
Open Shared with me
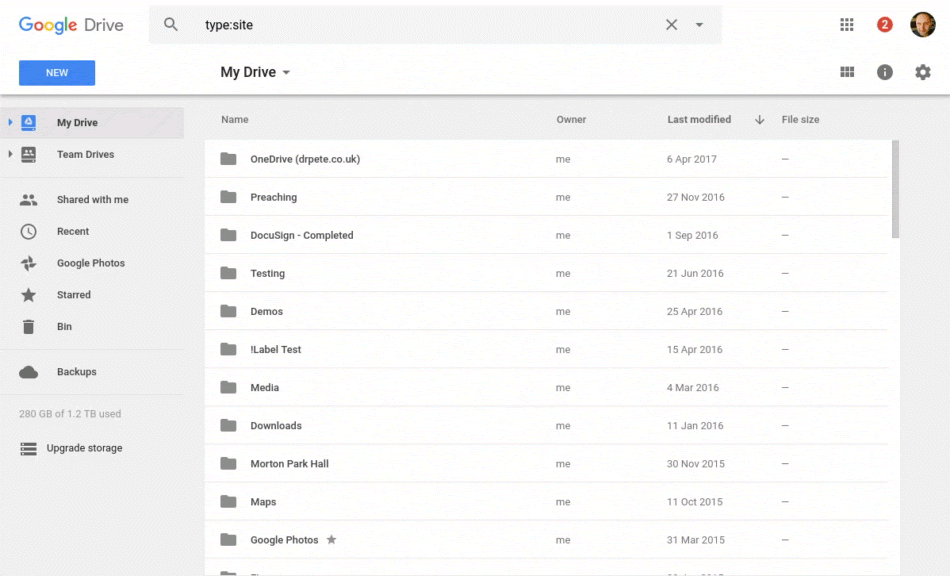click(x=92, y=199)
